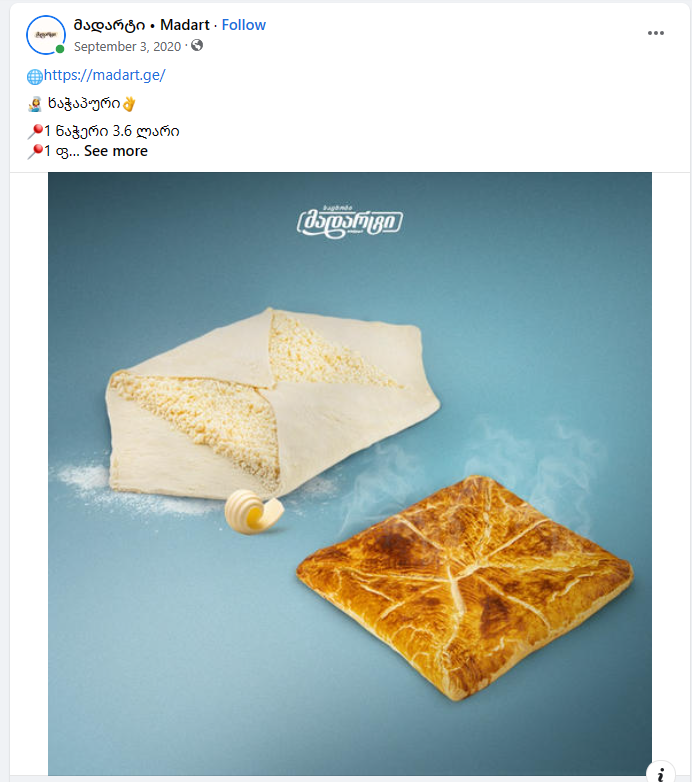The image size is (692, 782).
Task: Open the https://madart.ge/ link
Action: [105, 75]
